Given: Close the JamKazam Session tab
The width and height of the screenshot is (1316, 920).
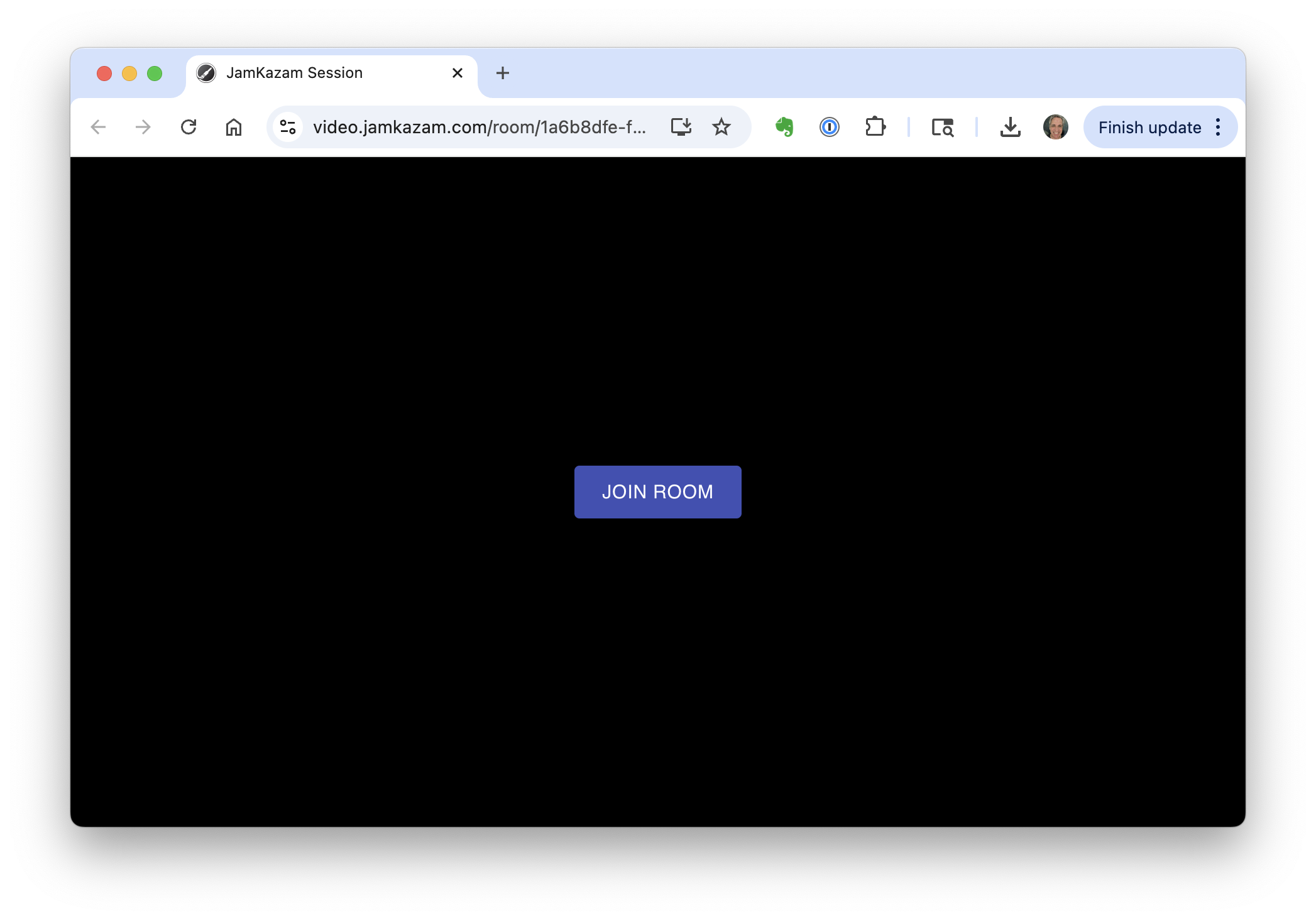Looking at the screenshot, I should pyautogui.click(x=458, y=73).
